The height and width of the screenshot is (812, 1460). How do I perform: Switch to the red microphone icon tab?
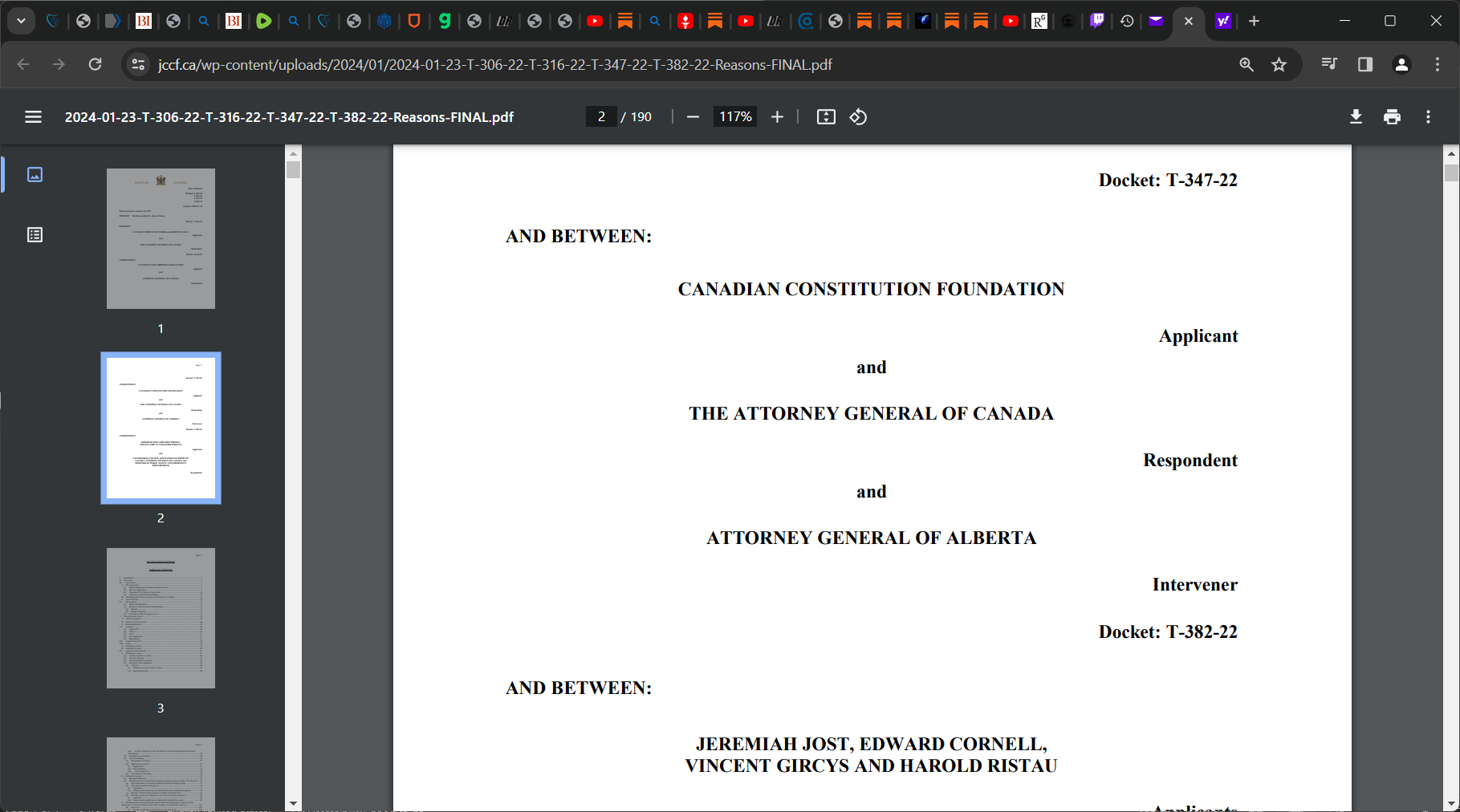[x=685, y=21]
